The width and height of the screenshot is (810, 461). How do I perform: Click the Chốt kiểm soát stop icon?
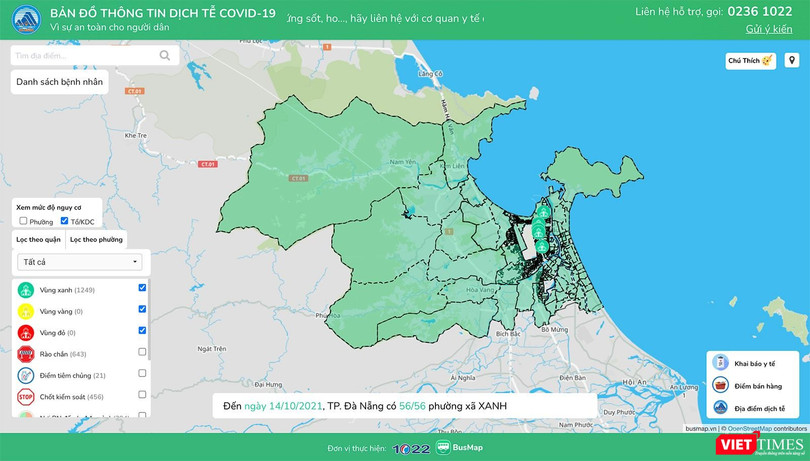tap(26, 396)
